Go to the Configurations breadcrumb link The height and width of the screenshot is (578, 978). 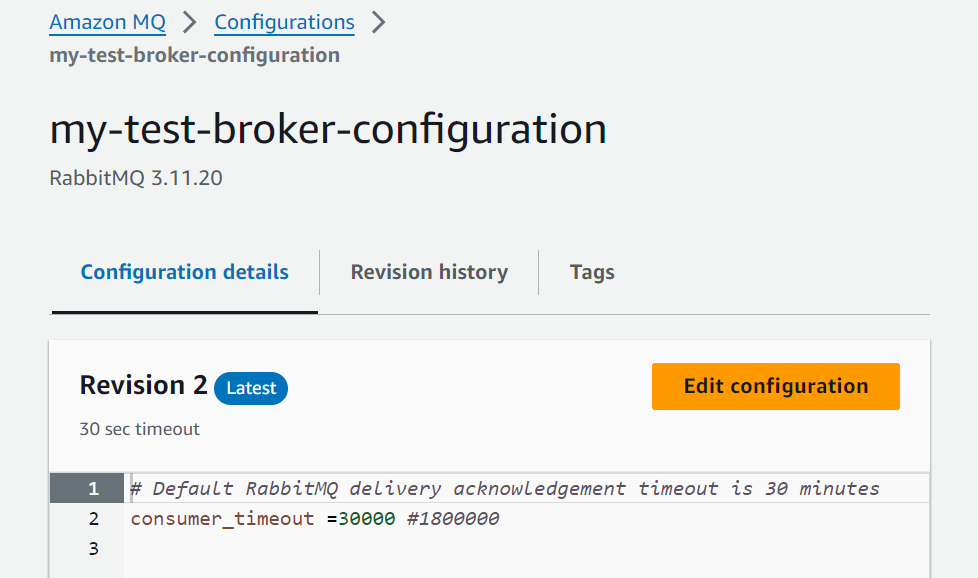[284, 22]
